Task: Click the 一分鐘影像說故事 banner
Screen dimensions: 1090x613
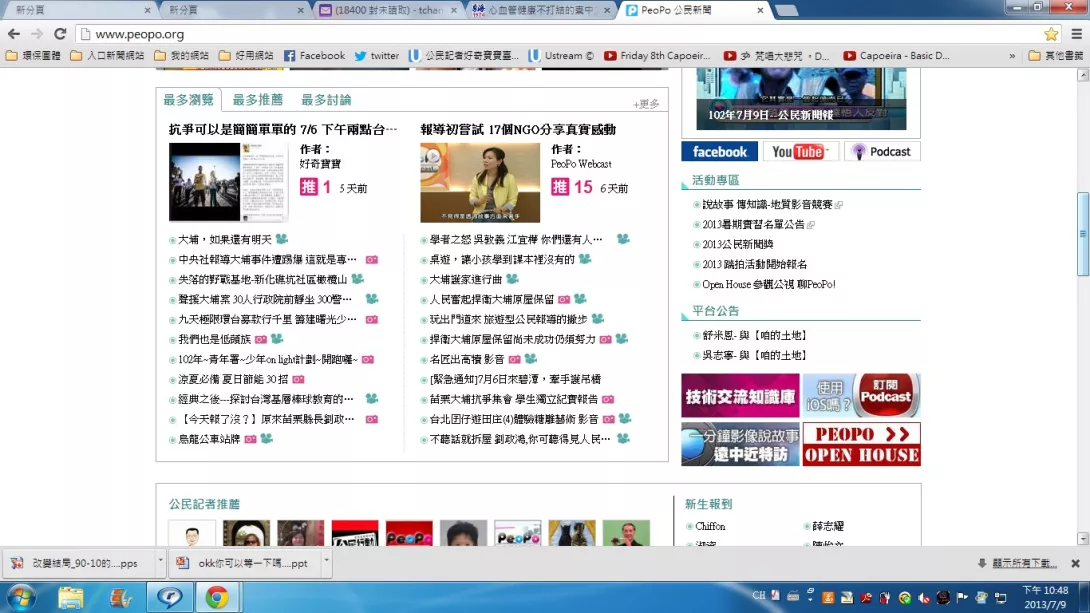Action: pyautogui.click(x=740, y=444)
